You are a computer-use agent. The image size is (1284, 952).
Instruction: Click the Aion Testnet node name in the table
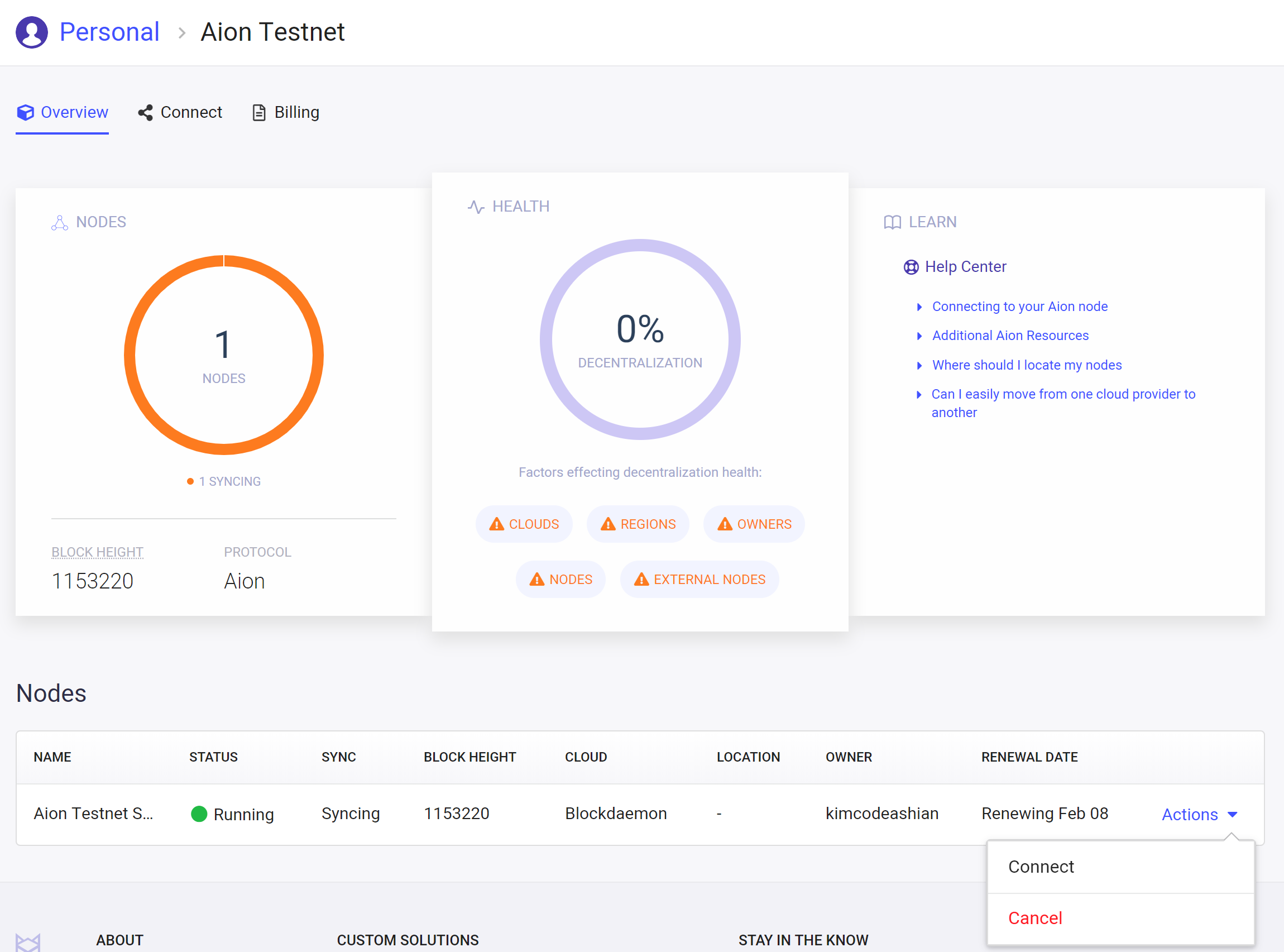(93, 814)
